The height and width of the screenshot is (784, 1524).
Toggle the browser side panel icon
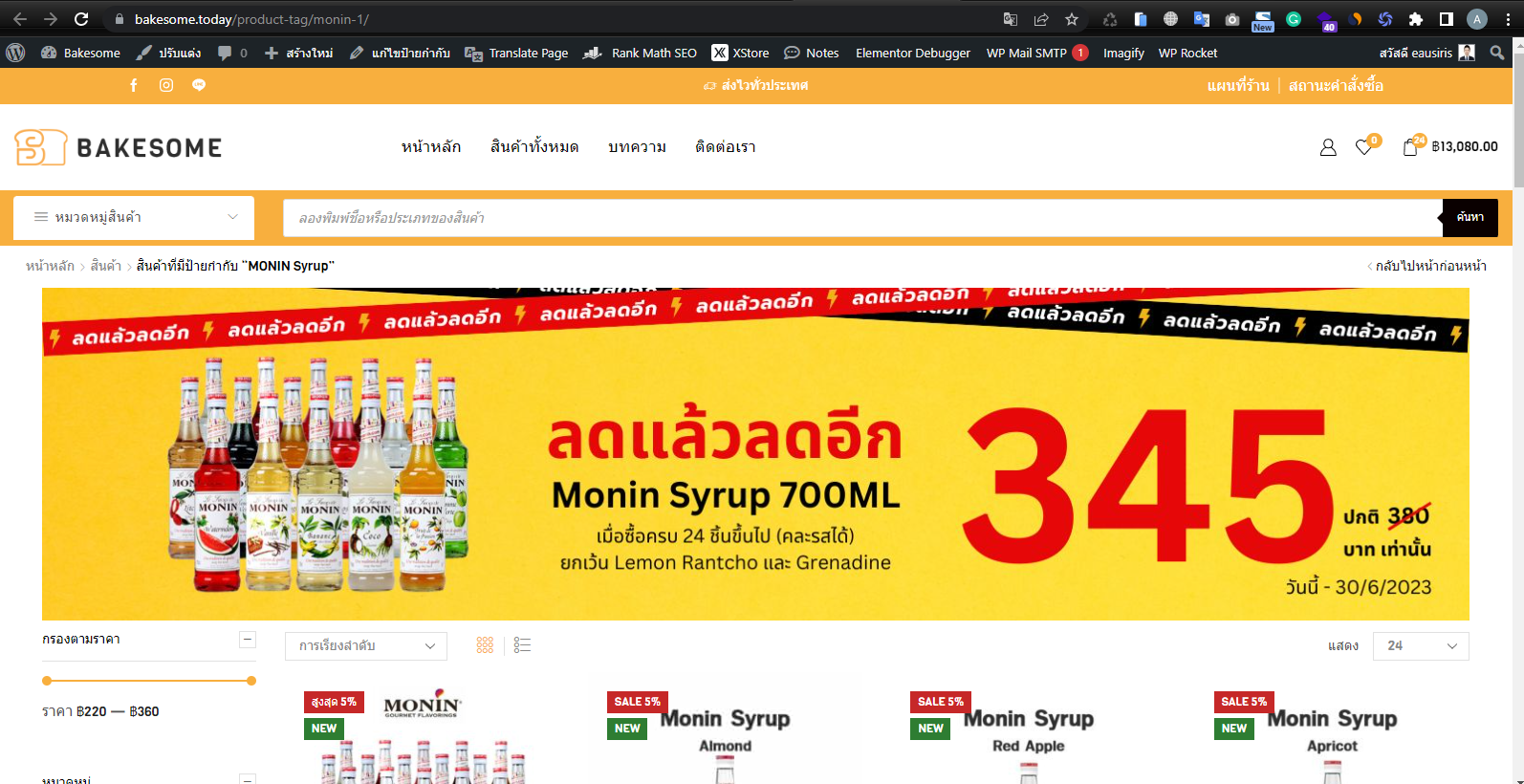pos(1447,19)
